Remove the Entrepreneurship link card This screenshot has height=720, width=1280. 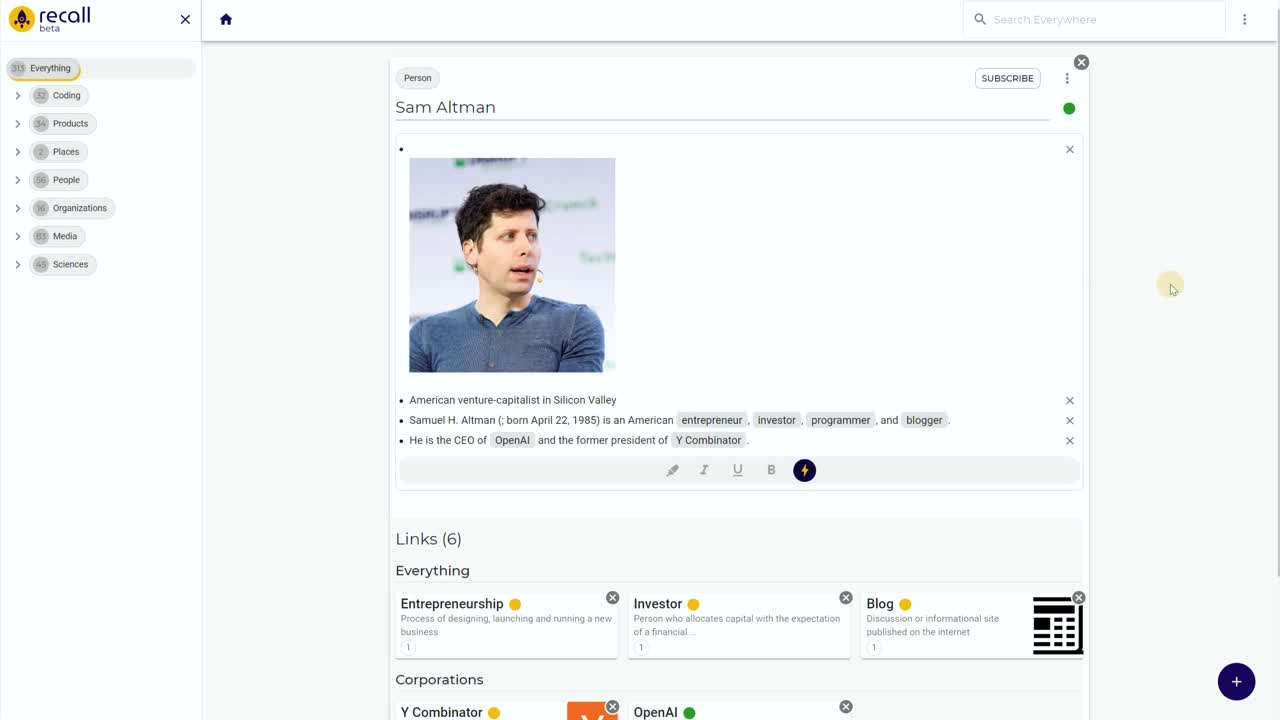612,598
